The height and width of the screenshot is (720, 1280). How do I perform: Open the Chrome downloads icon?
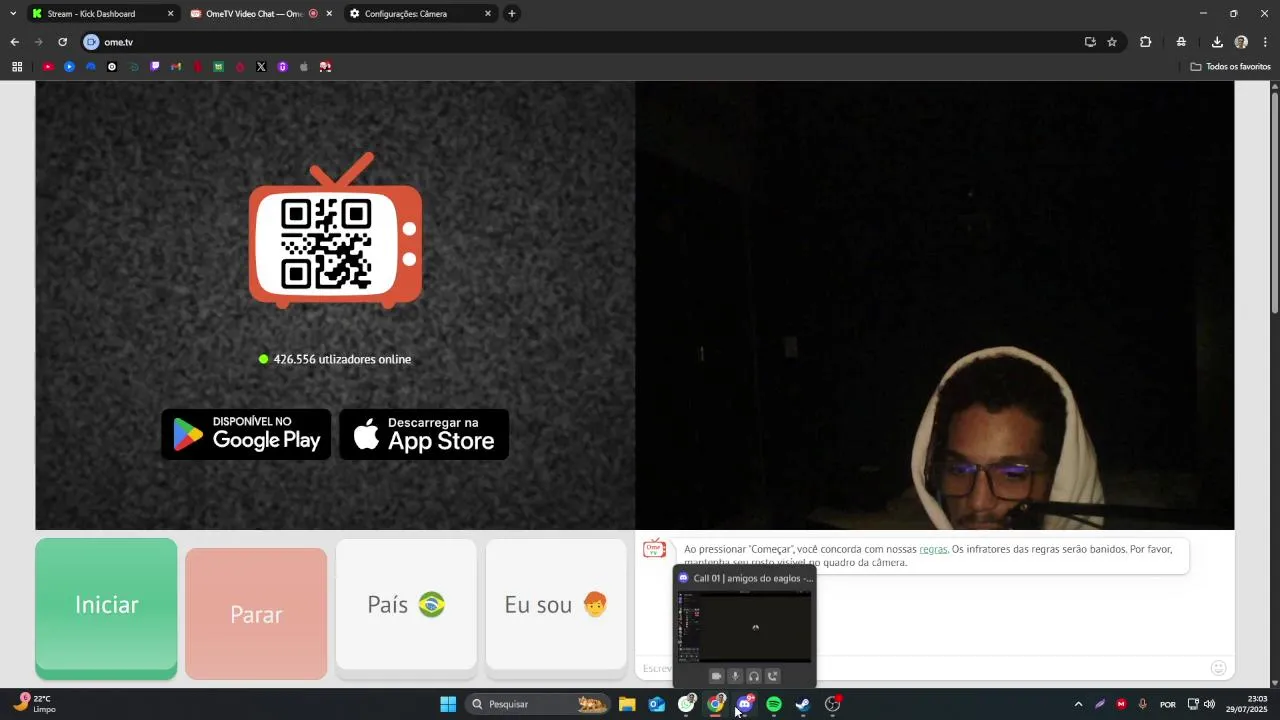pyautogui.click(x=1217, y=42)
